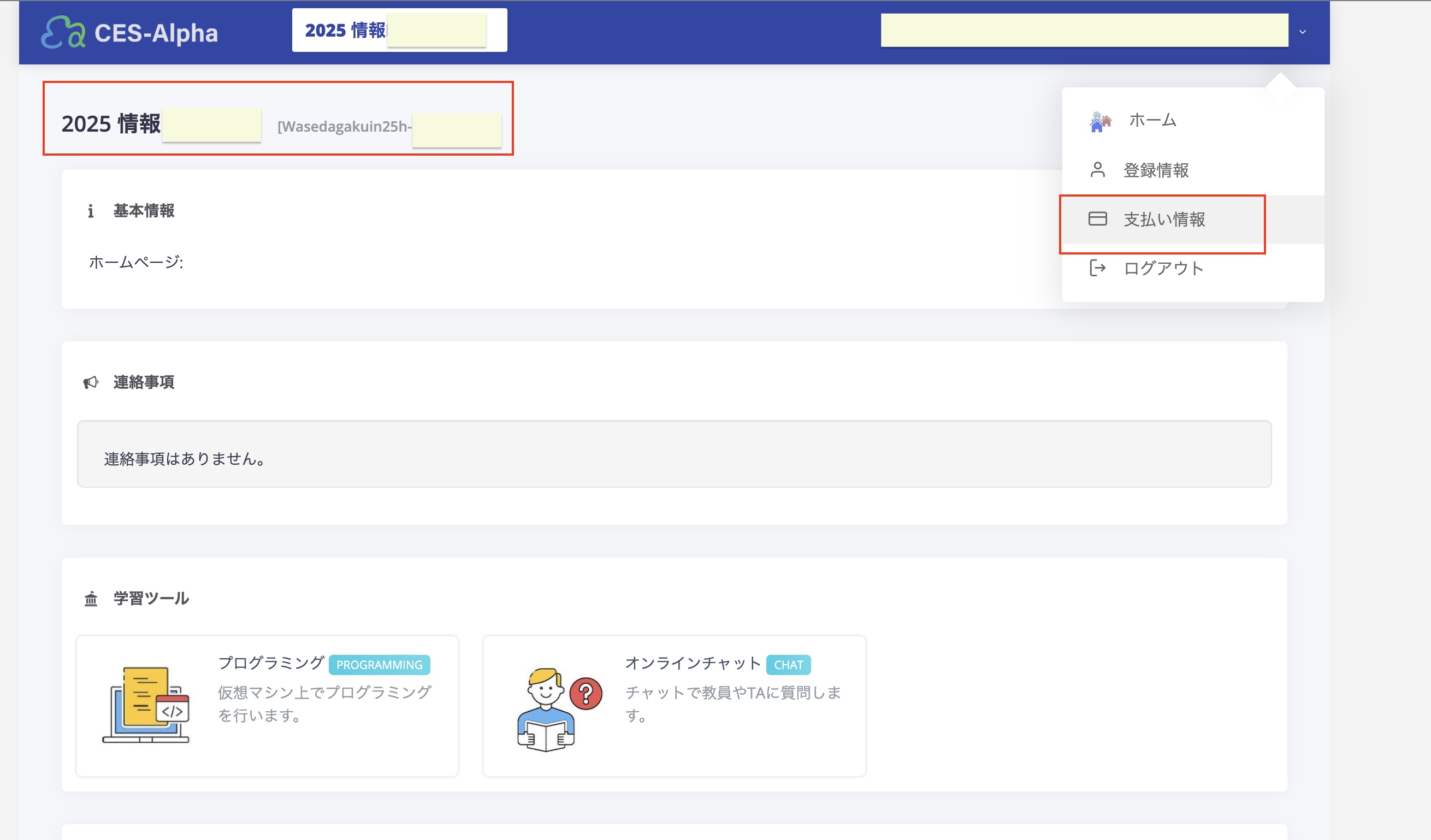Click the info icon beside 基本情報
1431x840 pixels.
[x=91, y=211]
